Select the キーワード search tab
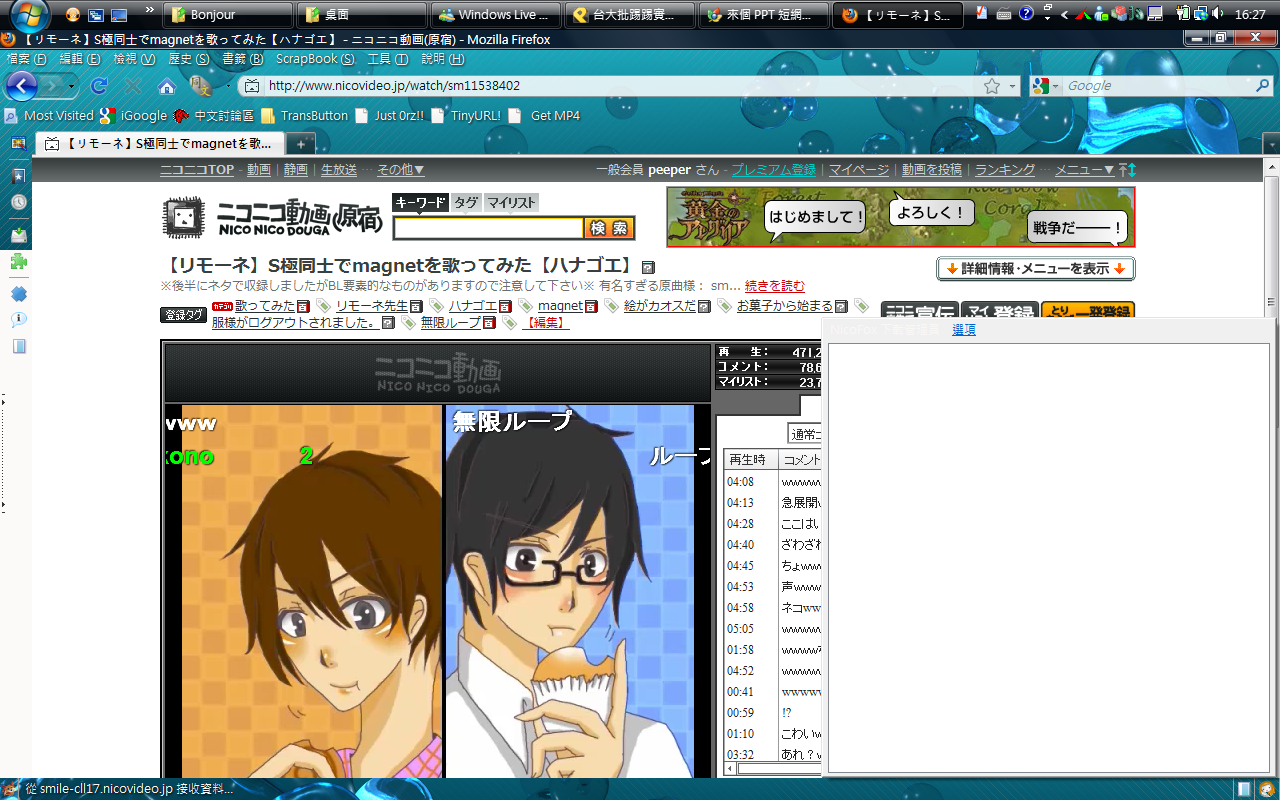This screenshot has width=1280, height=800. (x=420, y=202)
